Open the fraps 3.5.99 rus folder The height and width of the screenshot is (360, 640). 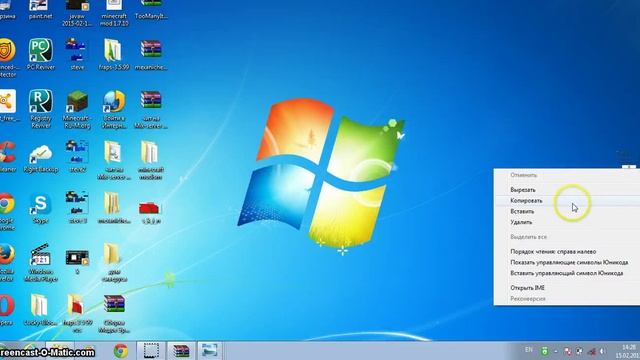click(x=77, y=313)
